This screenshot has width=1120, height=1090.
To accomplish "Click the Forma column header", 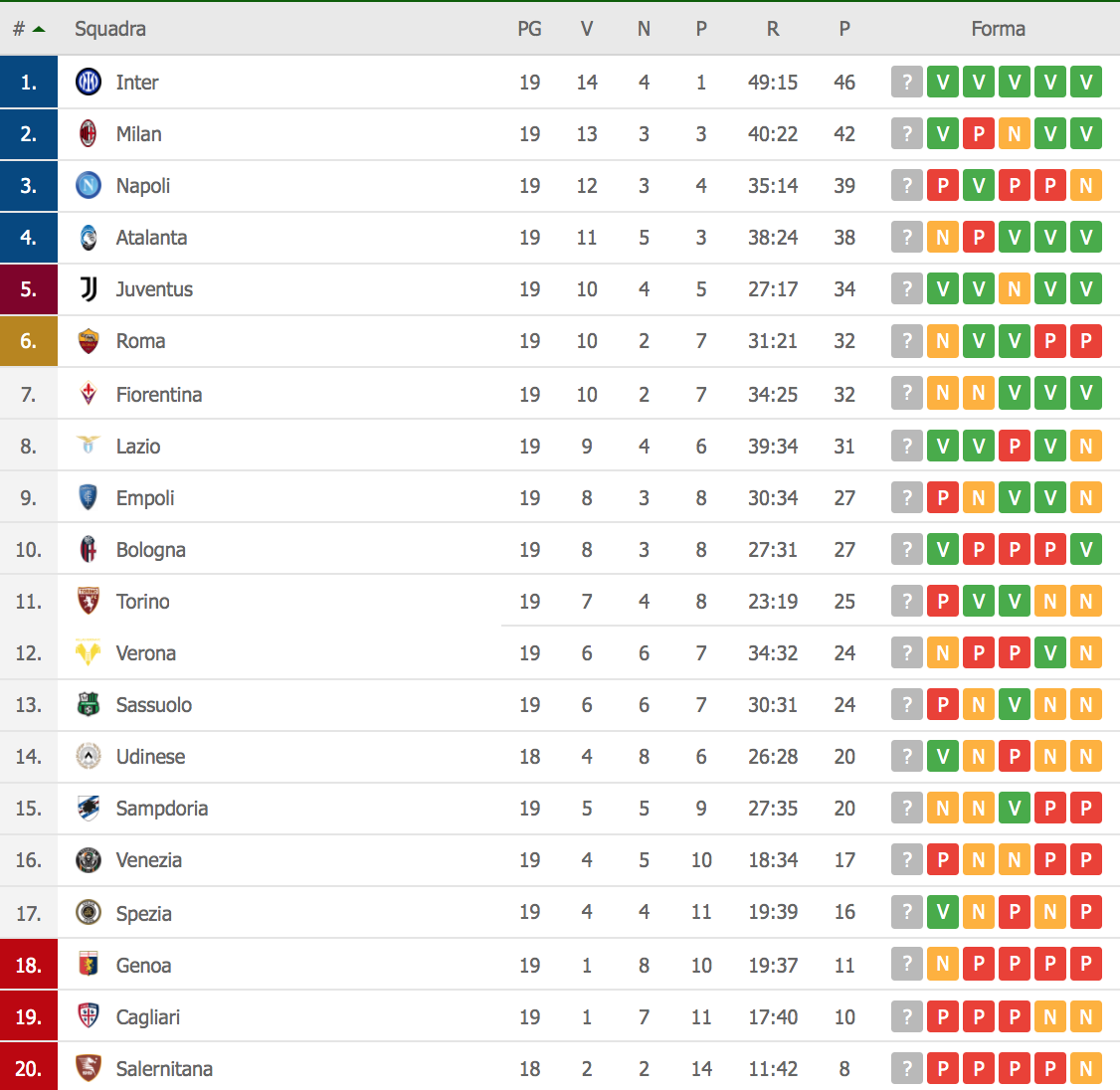I will pyautogui.click(x=998, y=29).
